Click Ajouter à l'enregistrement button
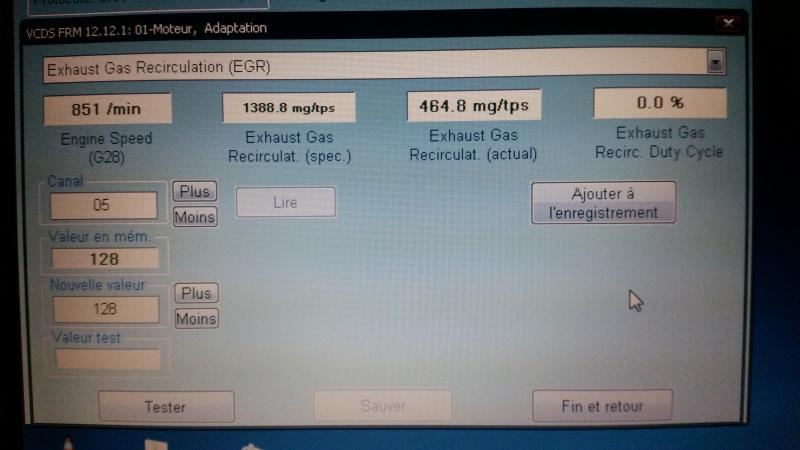 (603, 203)
